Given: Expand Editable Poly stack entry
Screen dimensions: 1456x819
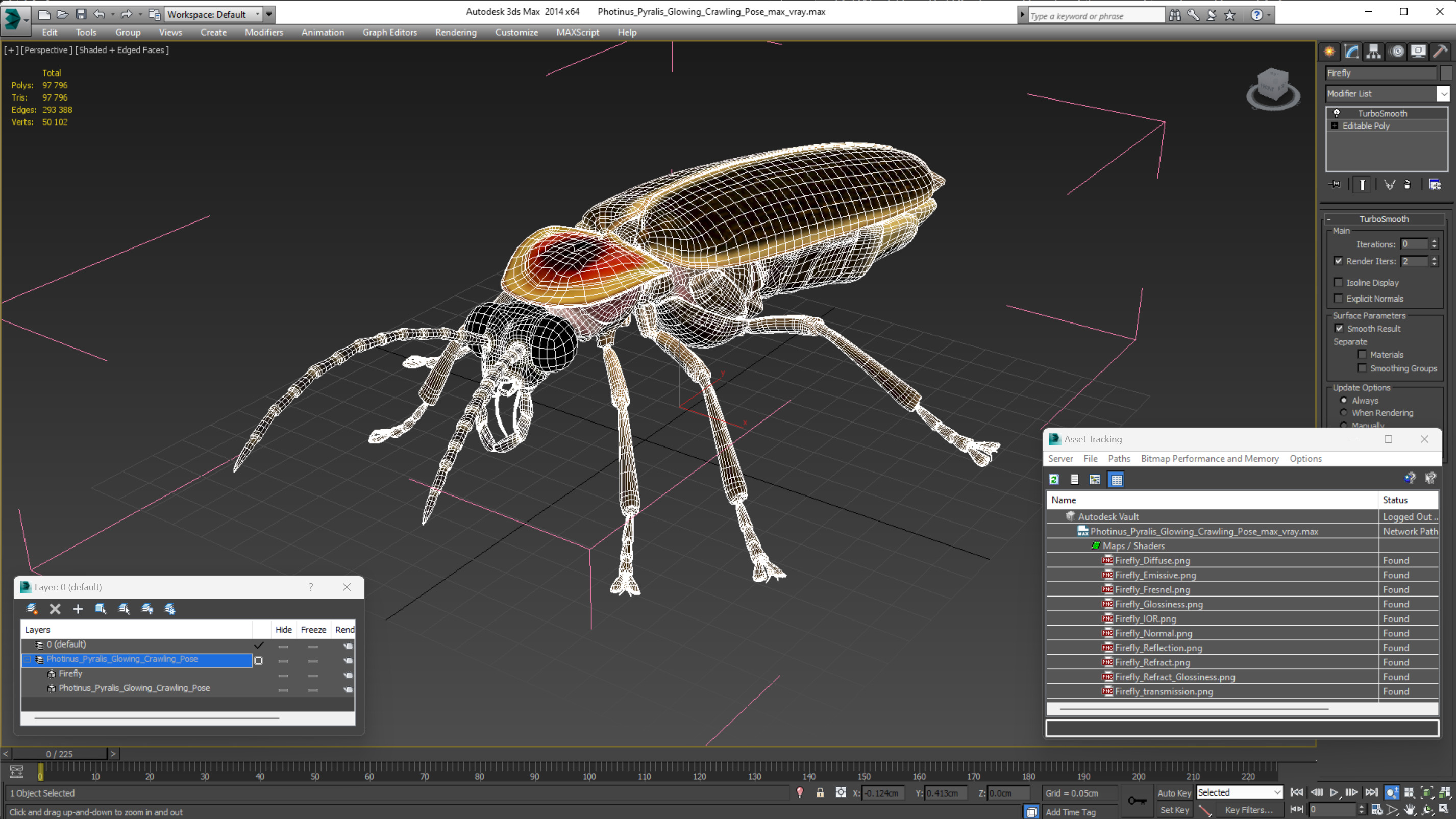Looking at the screenshot, I should click(1335, 126).
